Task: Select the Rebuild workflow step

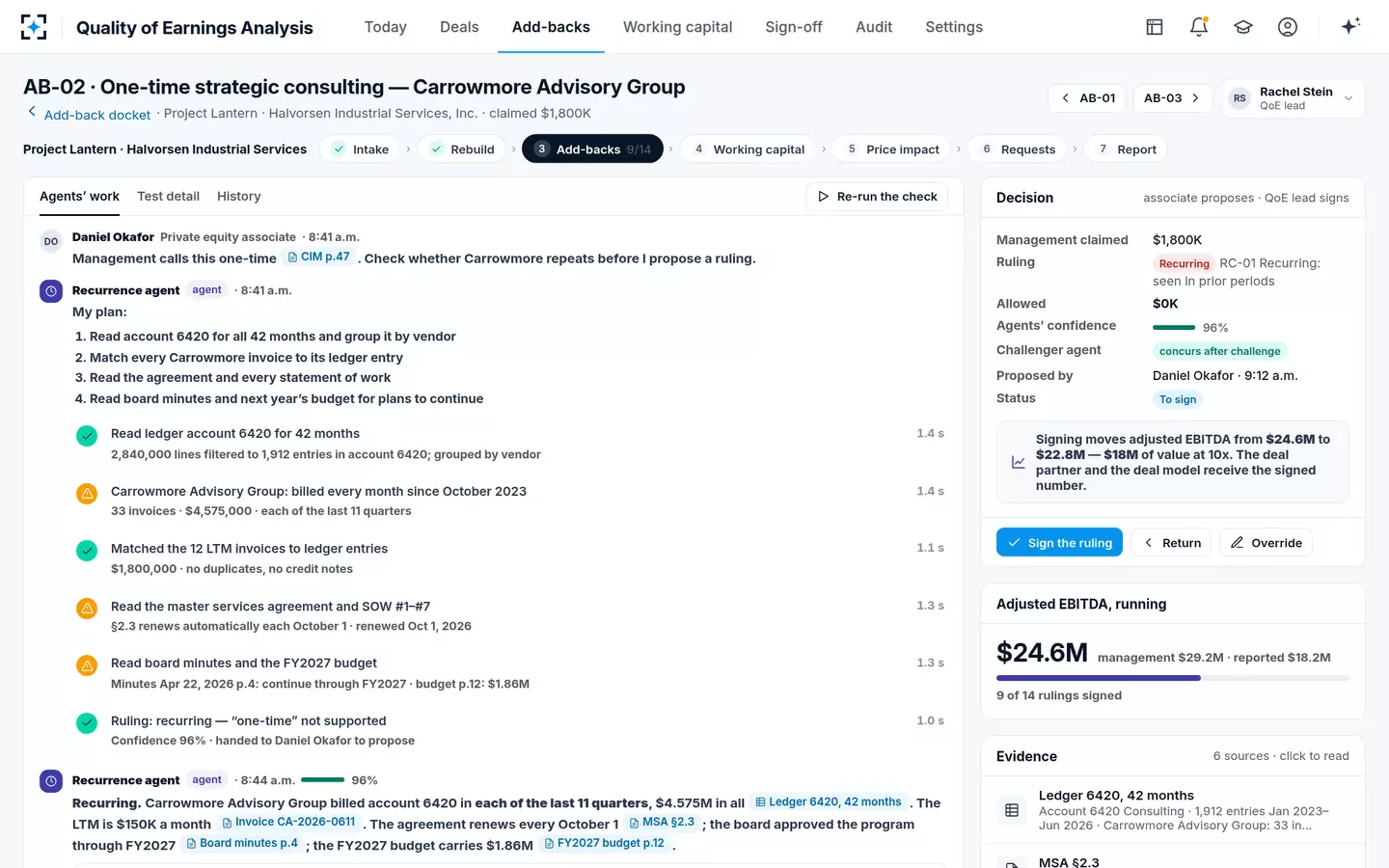Action: pos(462,149)
